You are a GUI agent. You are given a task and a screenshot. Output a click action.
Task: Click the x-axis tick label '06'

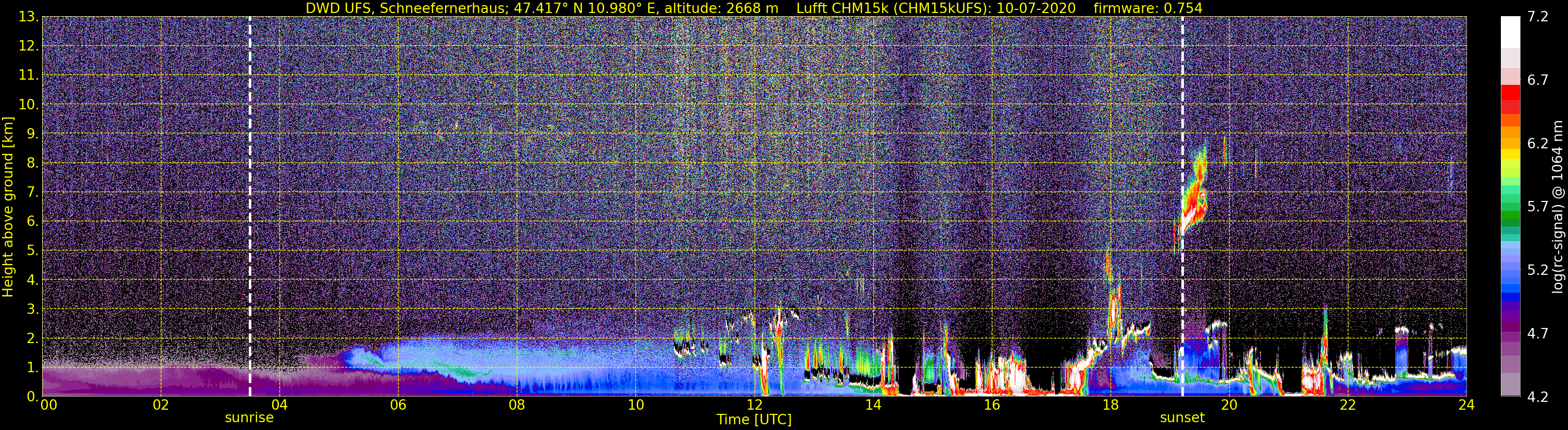point(398,405)
